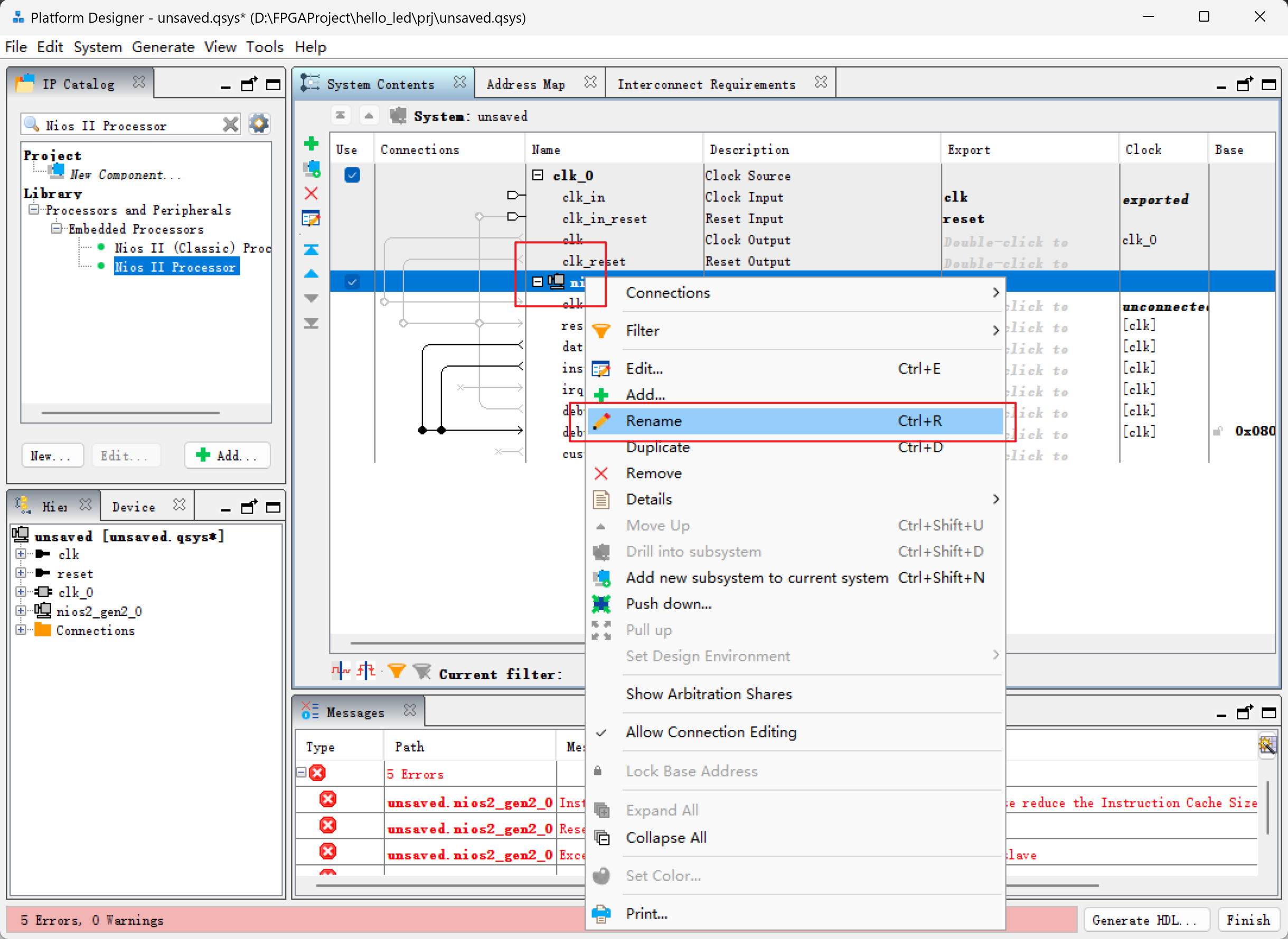Open the Tools menu in menu bar

click(x=265, y=46)
